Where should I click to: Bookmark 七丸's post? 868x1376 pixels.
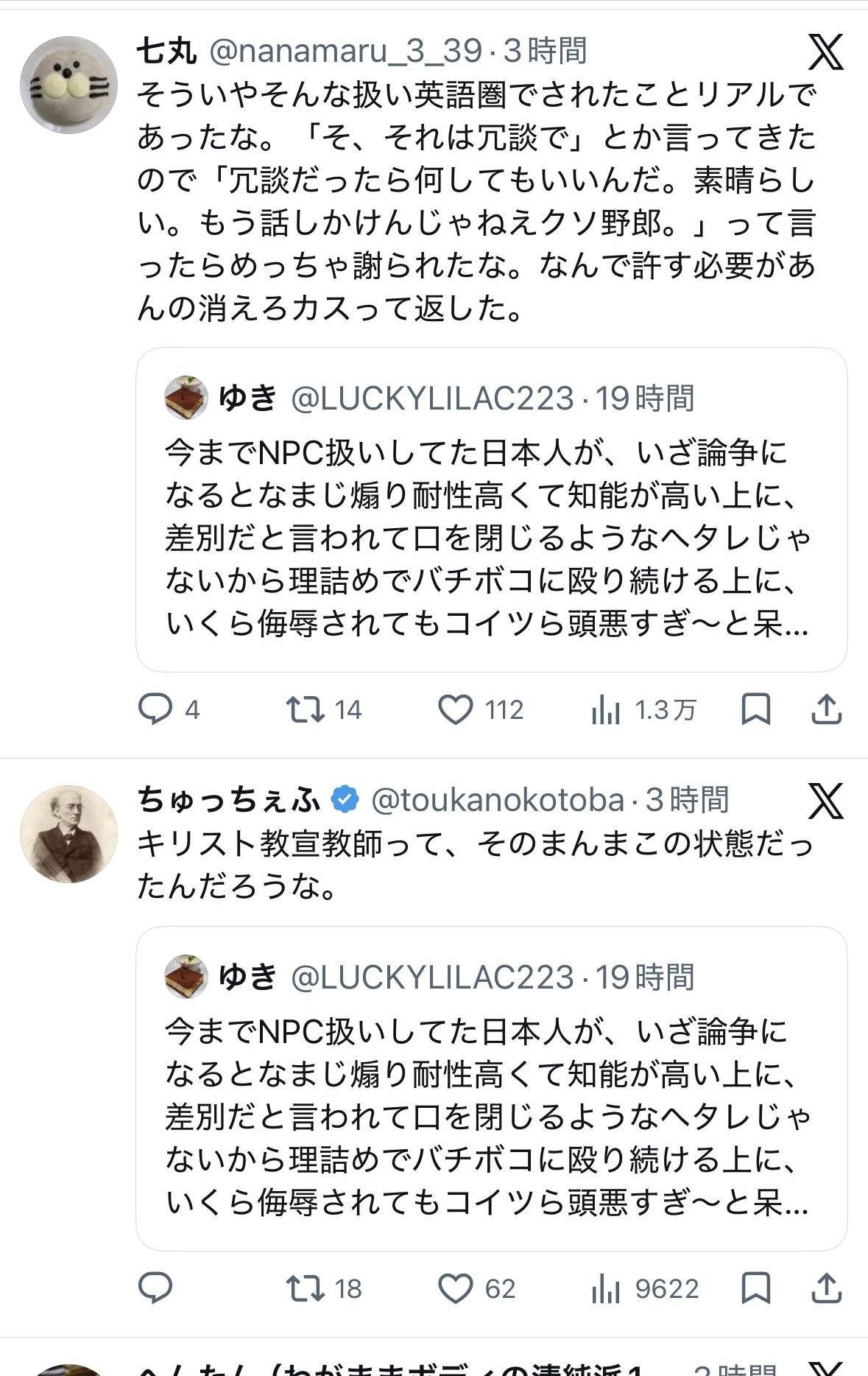(x=756, y=709)
